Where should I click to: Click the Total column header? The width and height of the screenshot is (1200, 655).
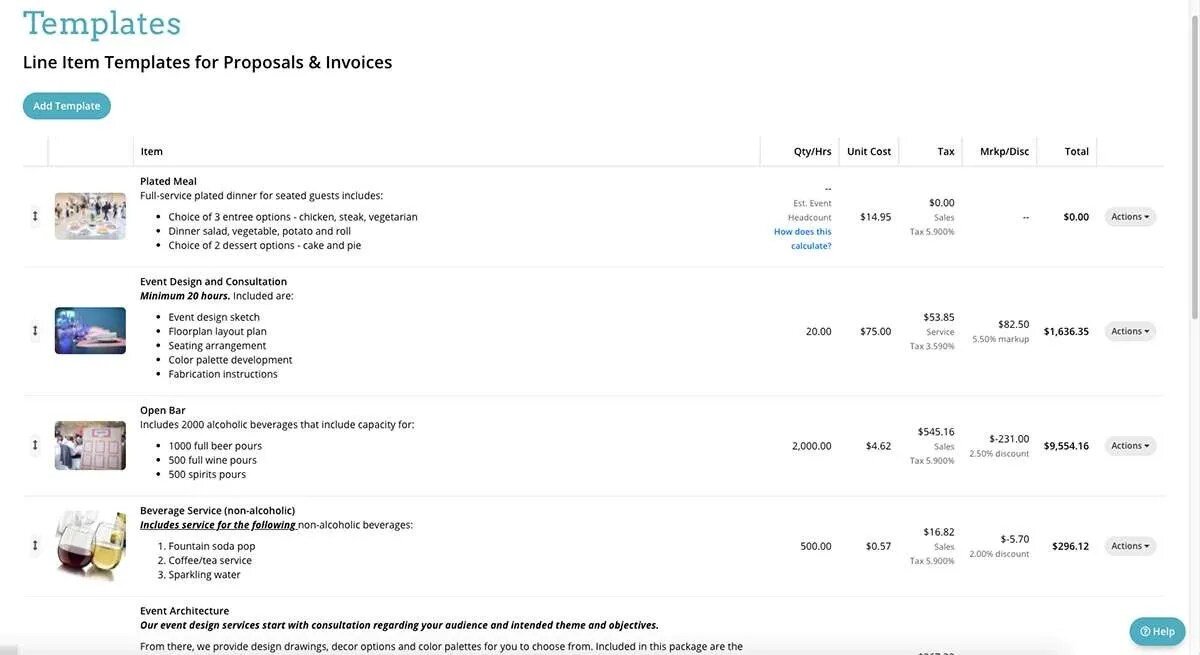tap(1077, 152)
